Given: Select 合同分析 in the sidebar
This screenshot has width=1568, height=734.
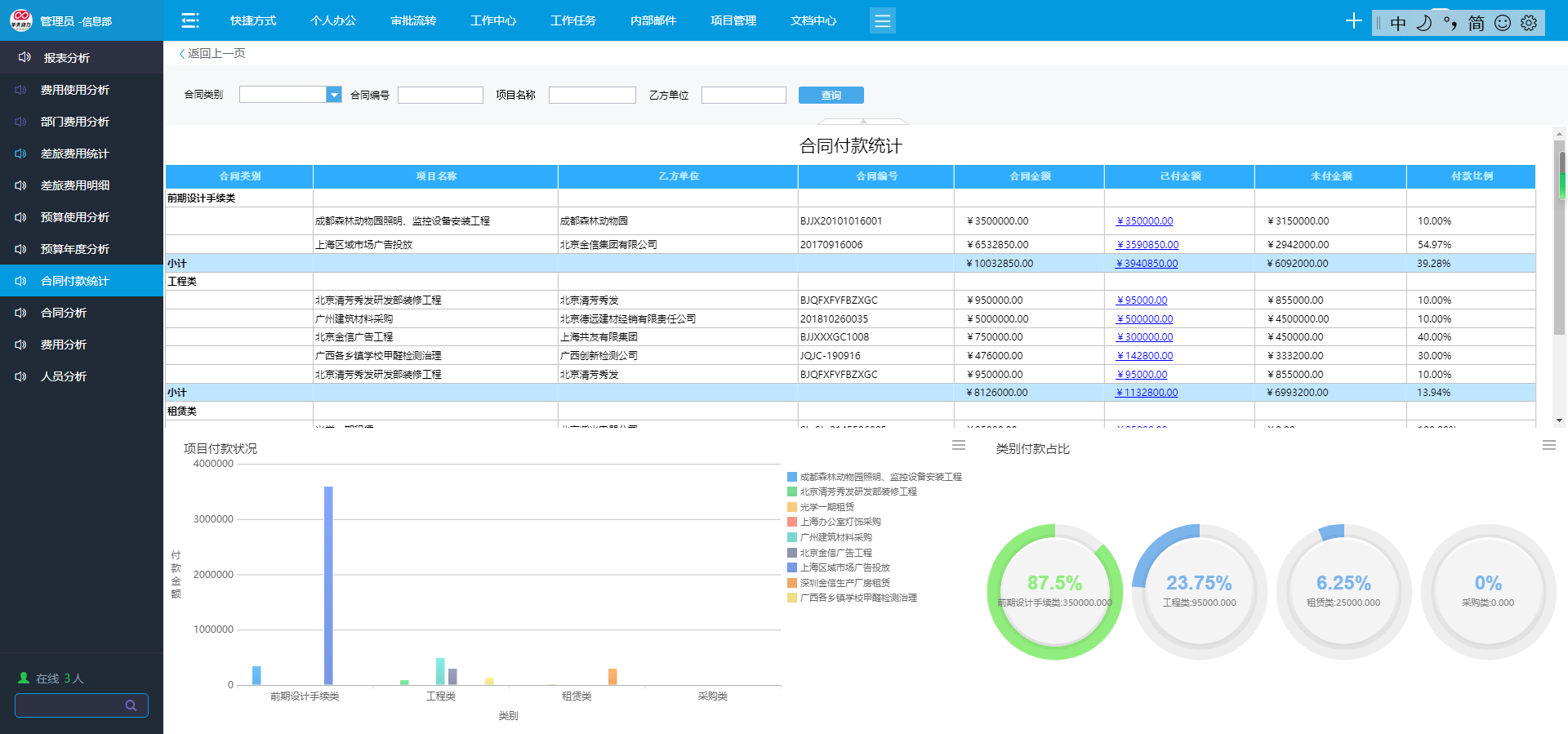Looking at the screenshot, I should point(64,313).
